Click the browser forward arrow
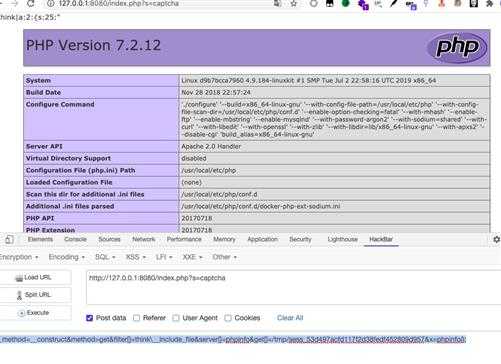 pyautogui.click(x=14, y=3)
